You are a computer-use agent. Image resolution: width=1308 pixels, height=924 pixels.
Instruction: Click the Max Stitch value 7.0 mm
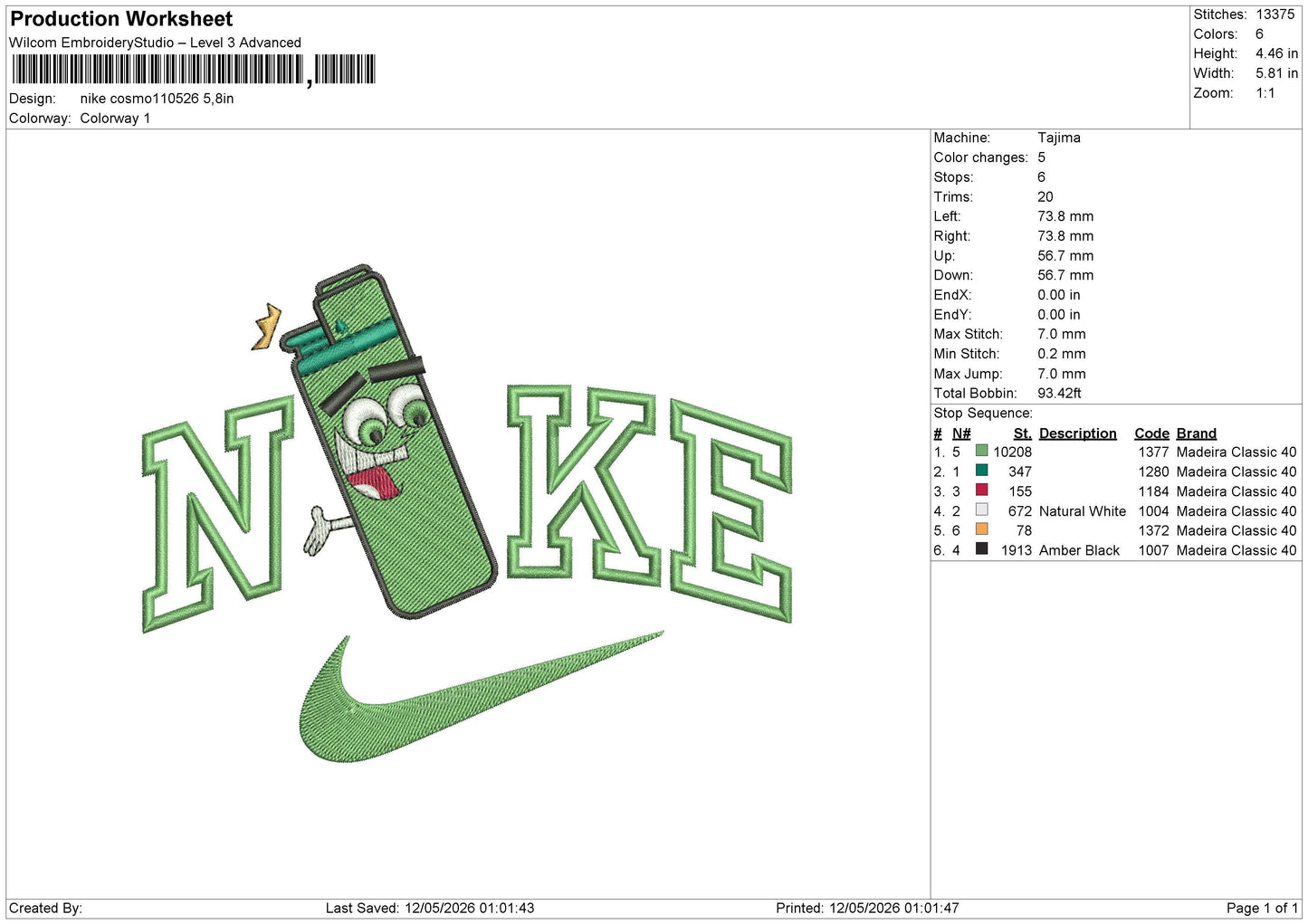[x=1062, y=334]
